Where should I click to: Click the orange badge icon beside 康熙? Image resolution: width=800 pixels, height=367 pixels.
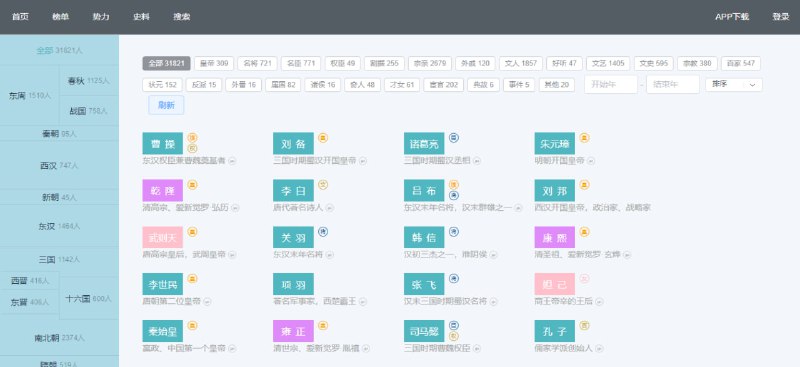coord(584,232)
